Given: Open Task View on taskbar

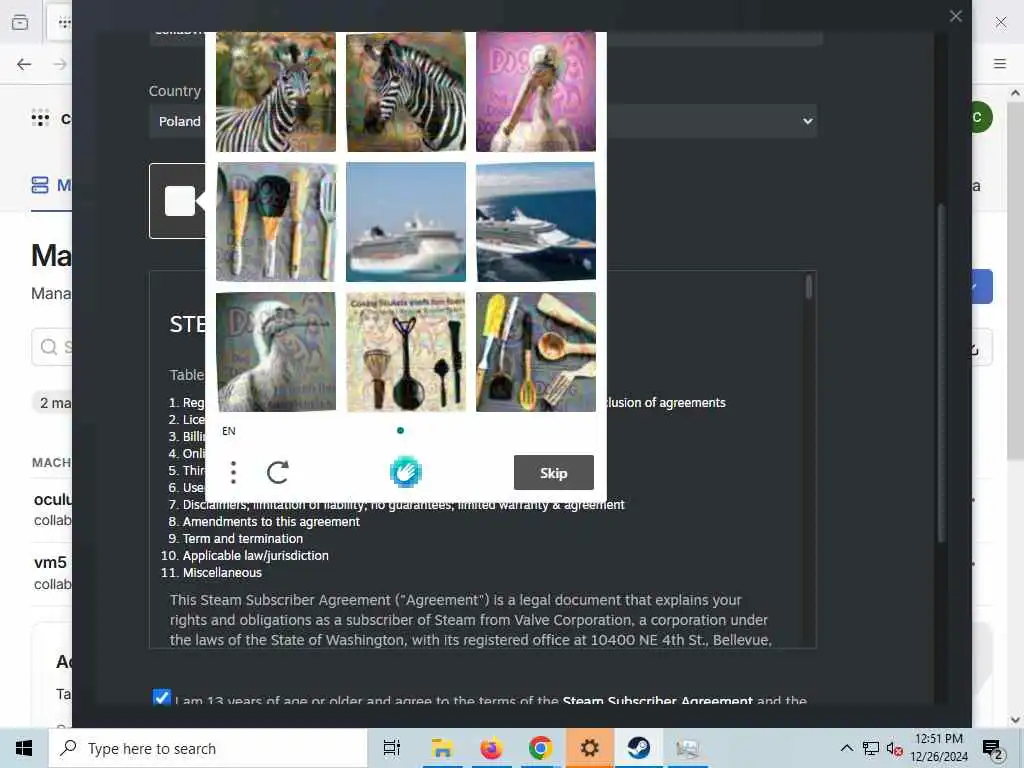Looking at the screenshot, I should click(x=392, y=748).
